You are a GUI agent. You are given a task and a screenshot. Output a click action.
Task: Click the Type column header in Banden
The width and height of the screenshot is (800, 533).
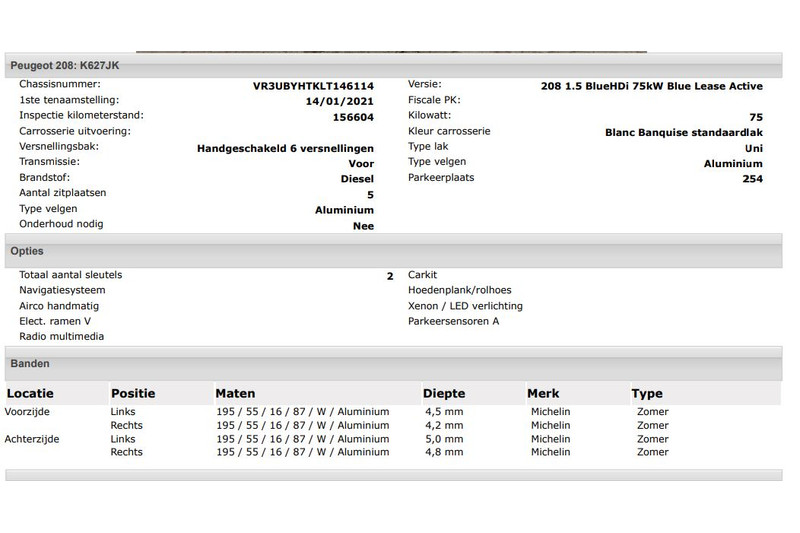tap(647, 394)
